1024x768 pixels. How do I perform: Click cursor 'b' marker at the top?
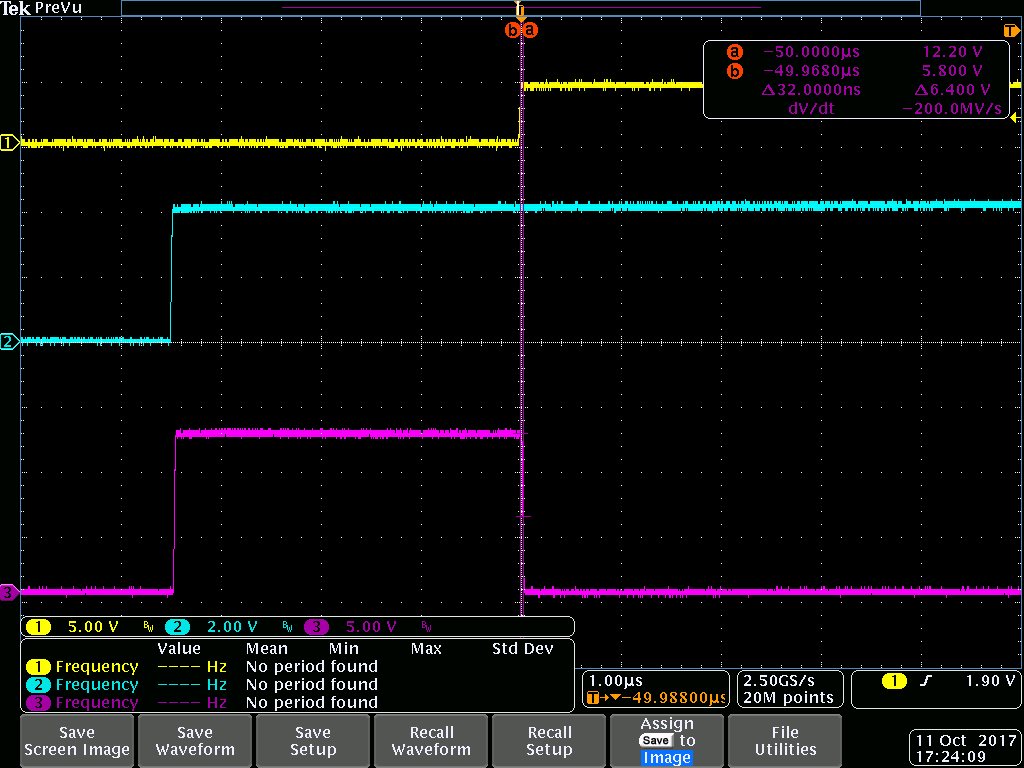click(513, 30)
